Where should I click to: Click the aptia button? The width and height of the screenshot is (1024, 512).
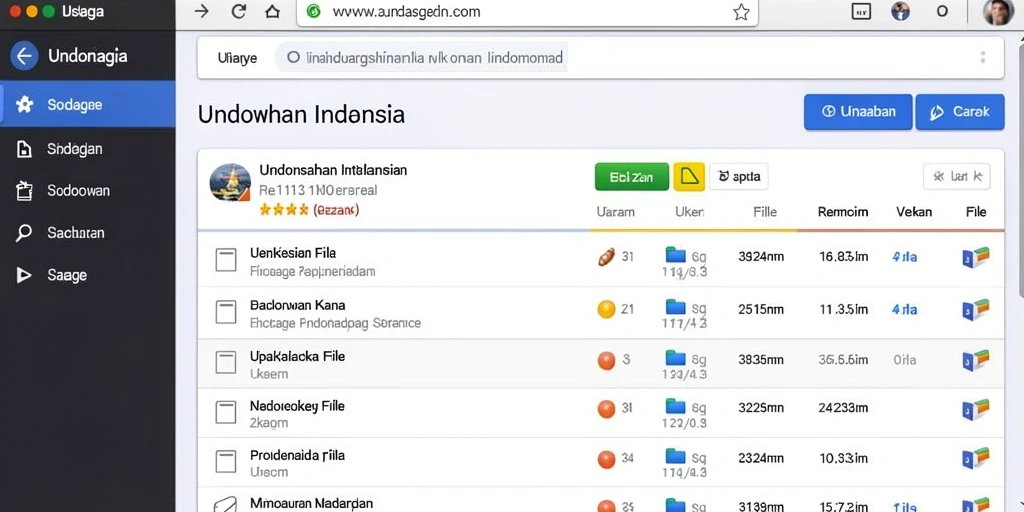pyautogui.click(x=739, y=176)
